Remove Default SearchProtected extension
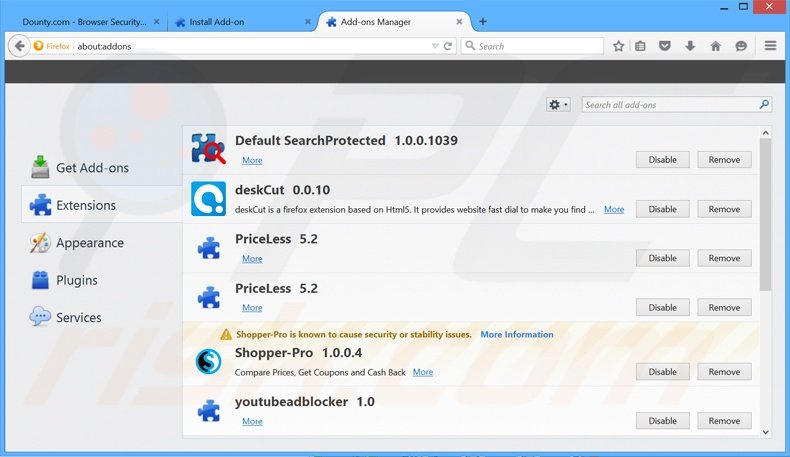This screenshot has height=457, width=790. (725, 160)
